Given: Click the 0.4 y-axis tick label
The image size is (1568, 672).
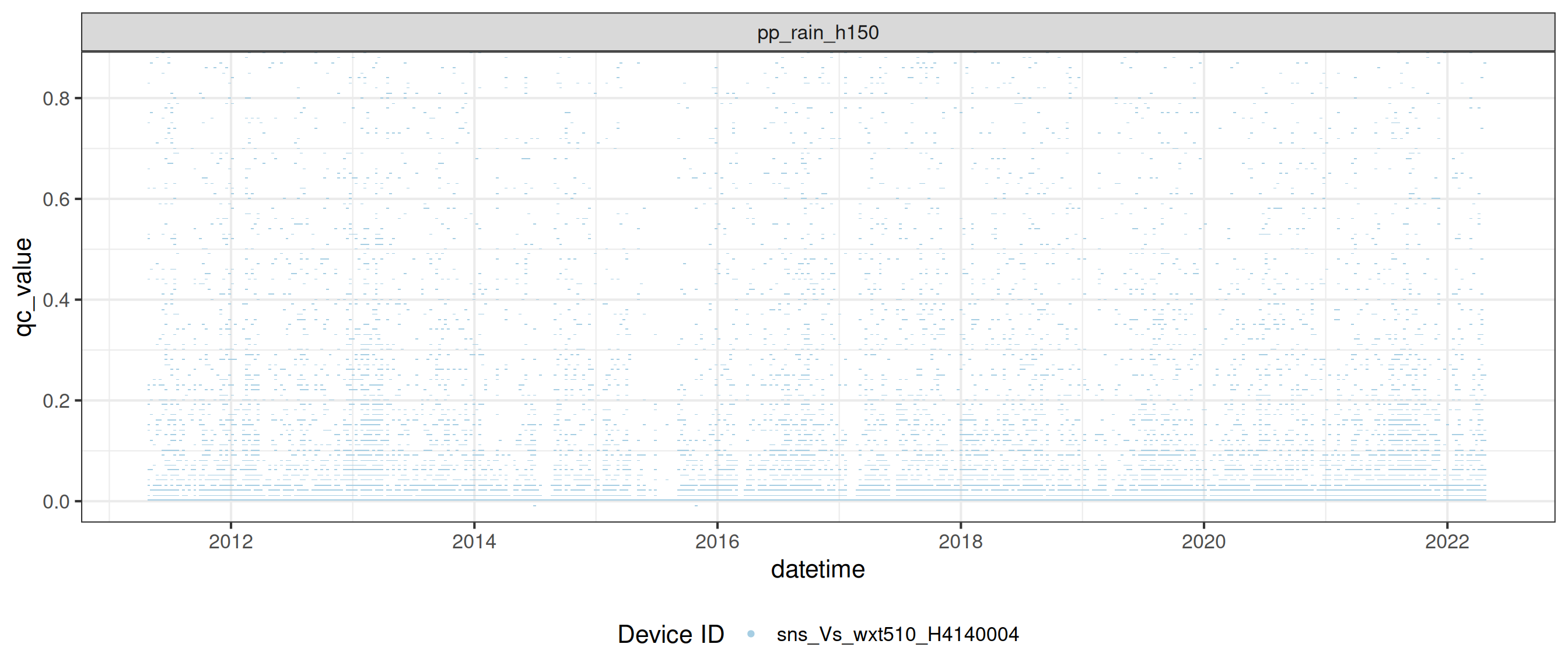Looking at the screenshot, I should click(56, 299).
